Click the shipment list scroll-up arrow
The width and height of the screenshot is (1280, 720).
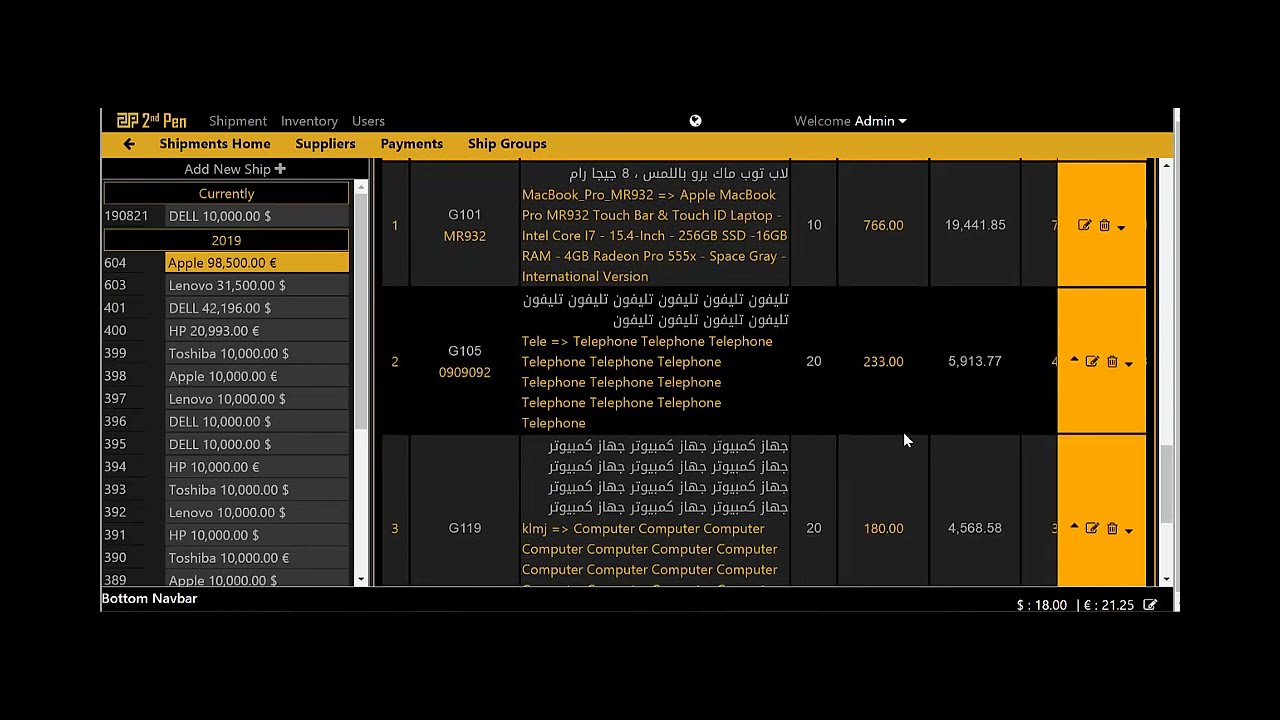click(361, 187)
